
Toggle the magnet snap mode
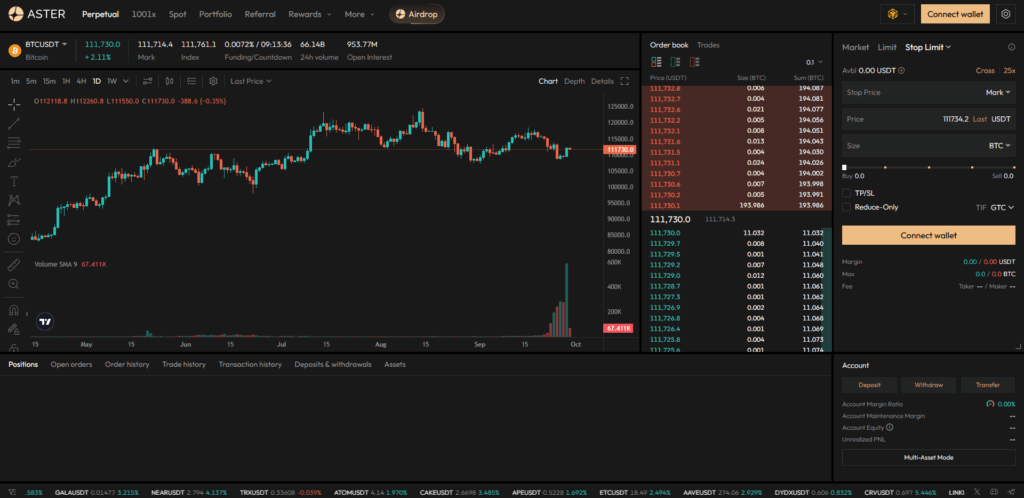click(14, 310)
